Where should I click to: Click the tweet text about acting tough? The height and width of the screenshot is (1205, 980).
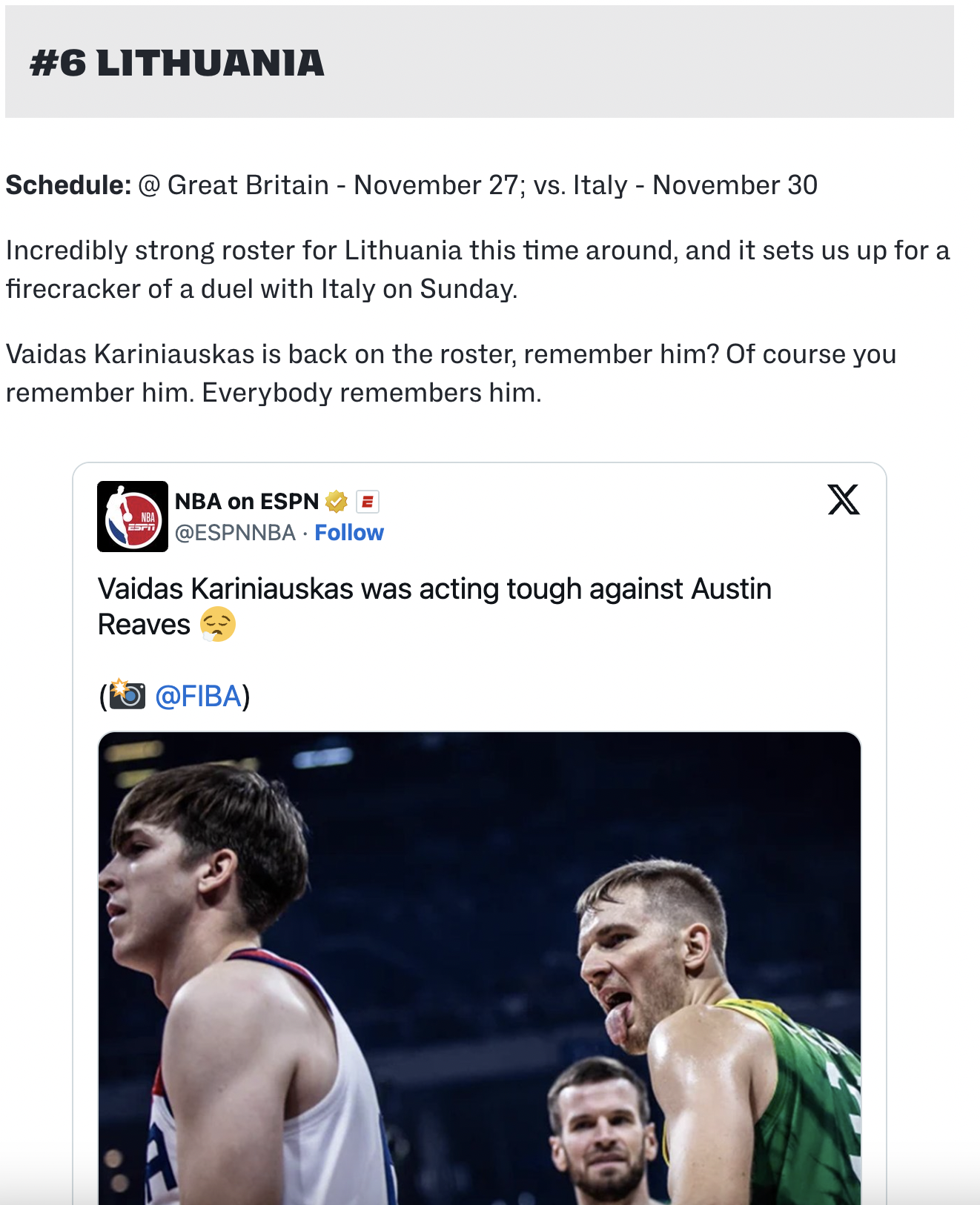point(434,590)
